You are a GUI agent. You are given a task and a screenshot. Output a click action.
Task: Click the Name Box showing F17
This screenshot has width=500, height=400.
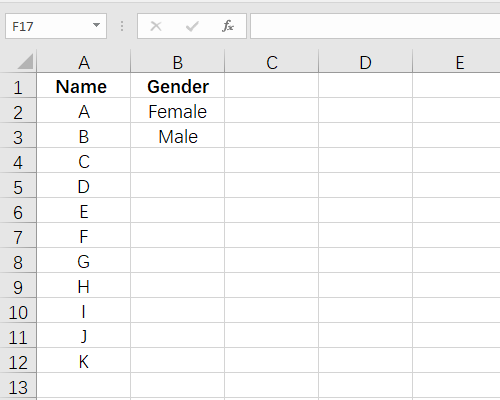(56, 26)
